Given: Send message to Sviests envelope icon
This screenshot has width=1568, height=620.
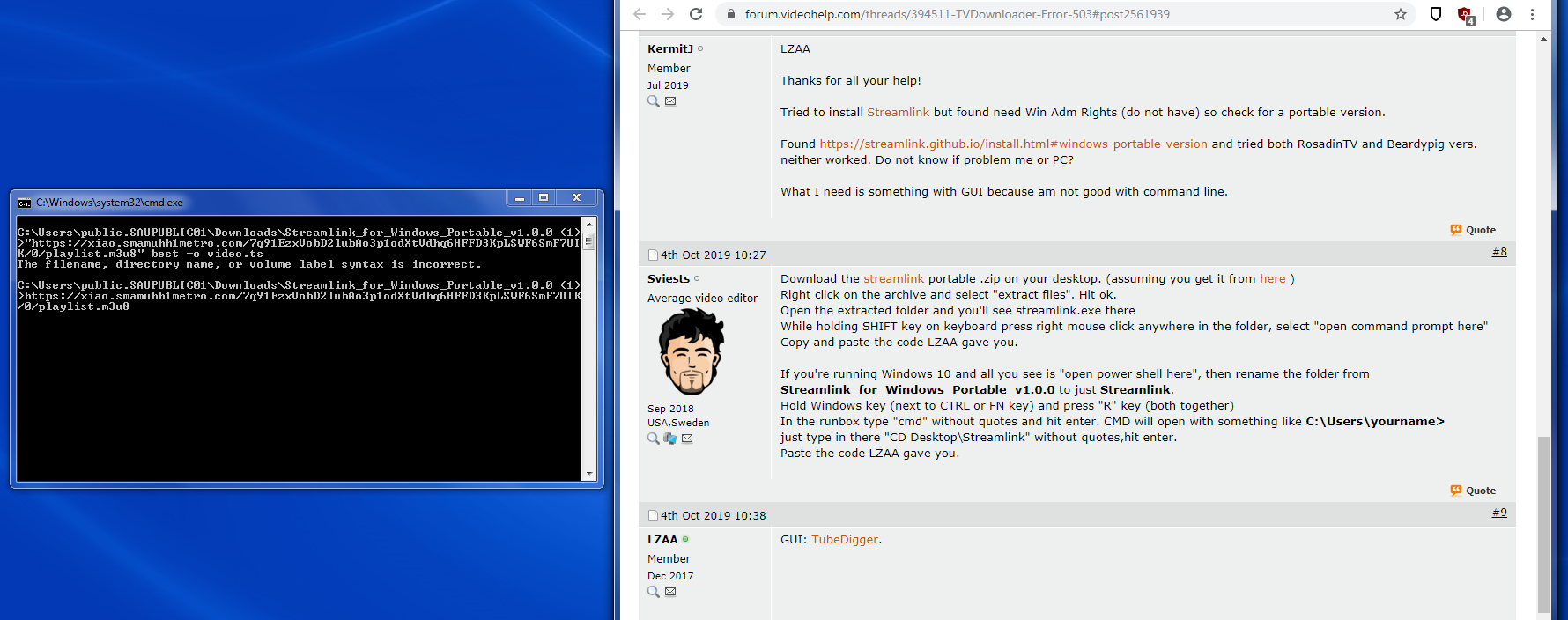Looking at the screenshot, I should tap(687, 439).
